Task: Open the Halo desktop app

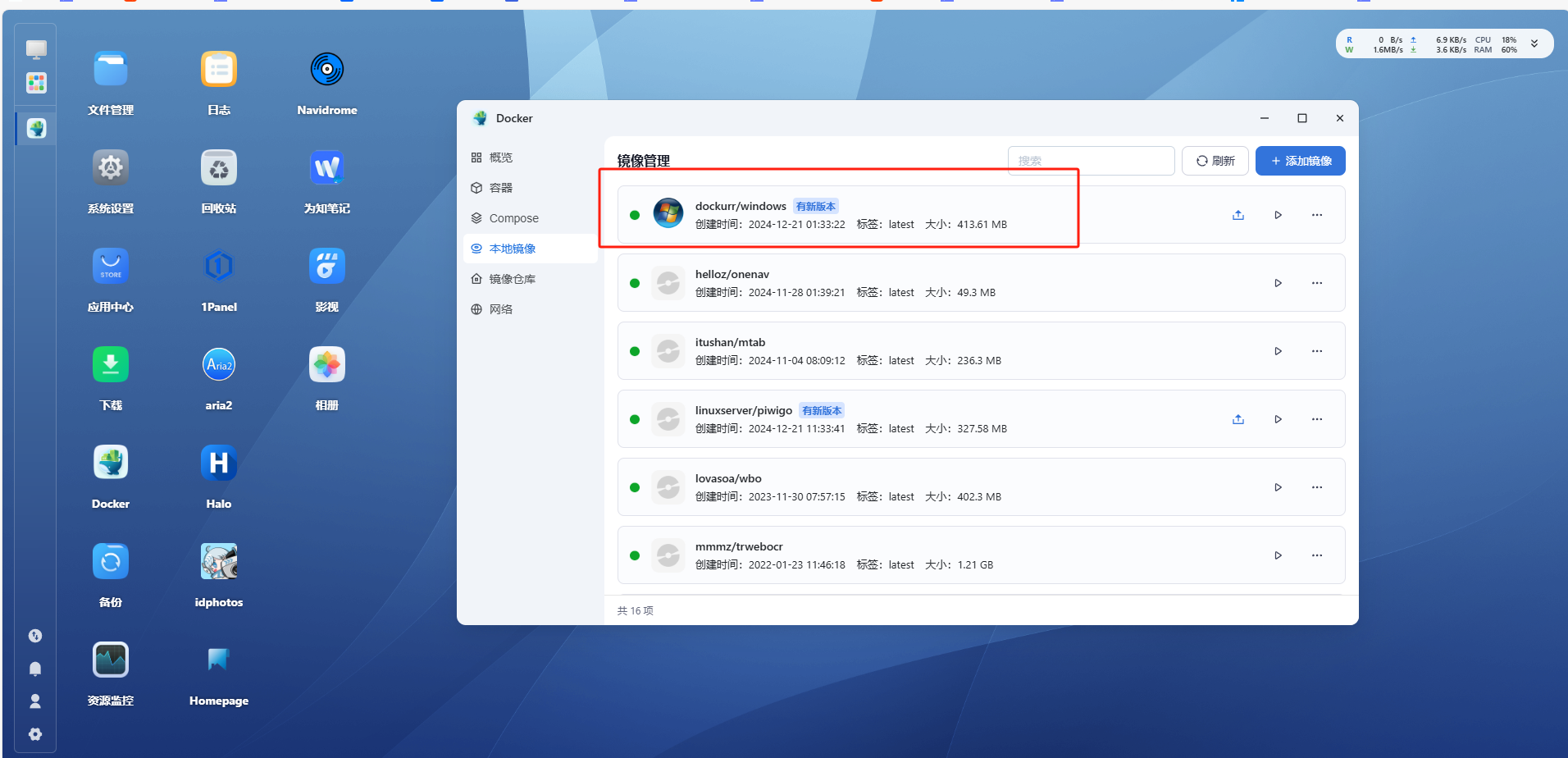Action: tap(219, 463)
